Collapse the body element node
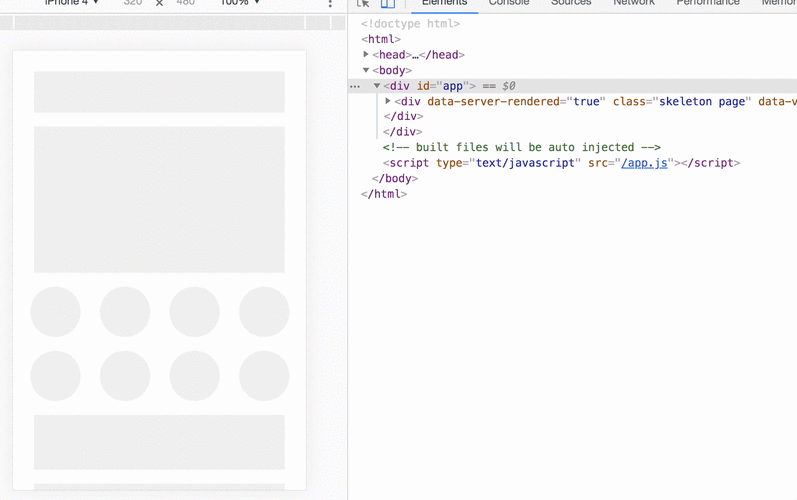Viewport: 797px width, 500px height. click(x=366, y=71)
